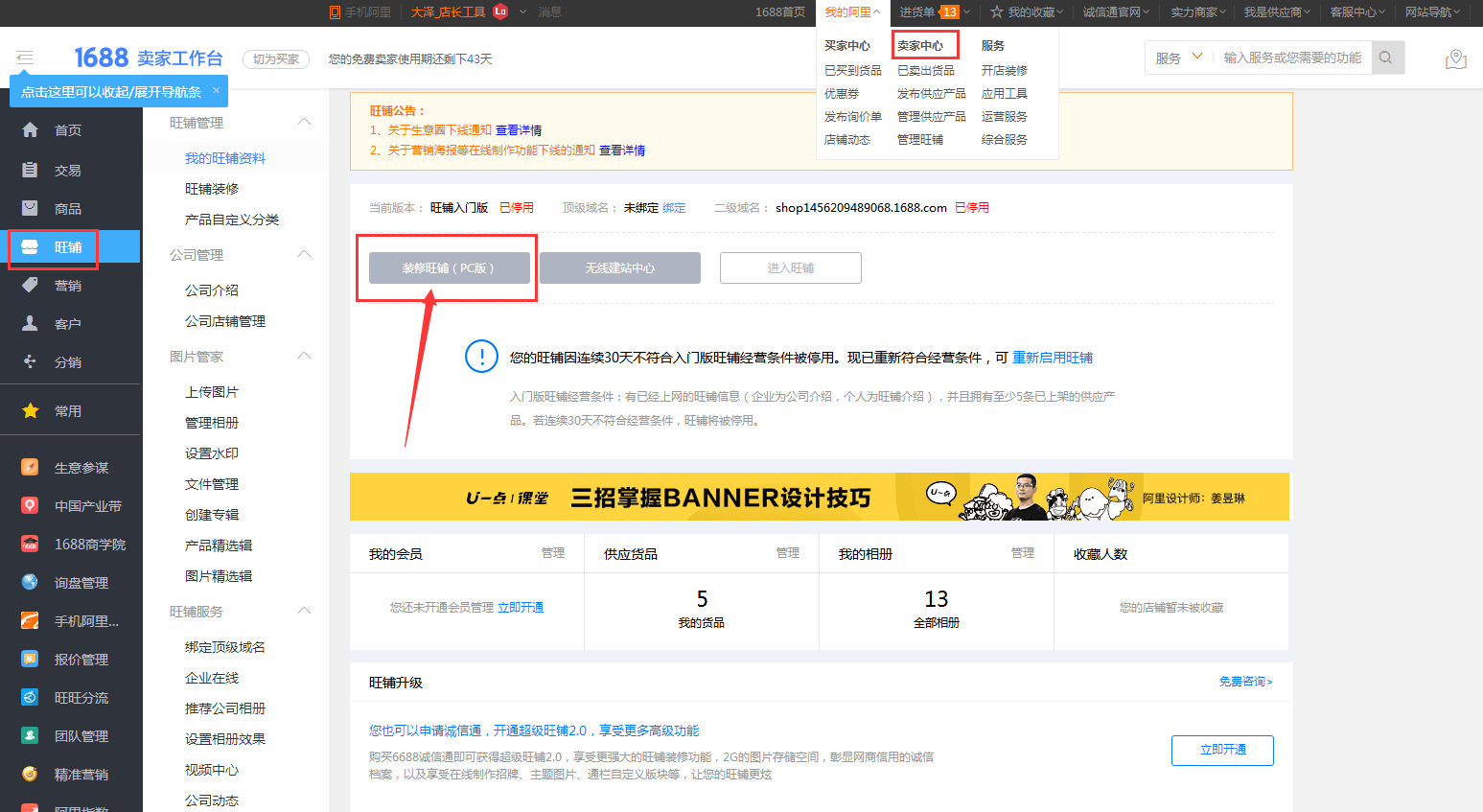Open the 首页 home icon in sidebar

[31, 129]
